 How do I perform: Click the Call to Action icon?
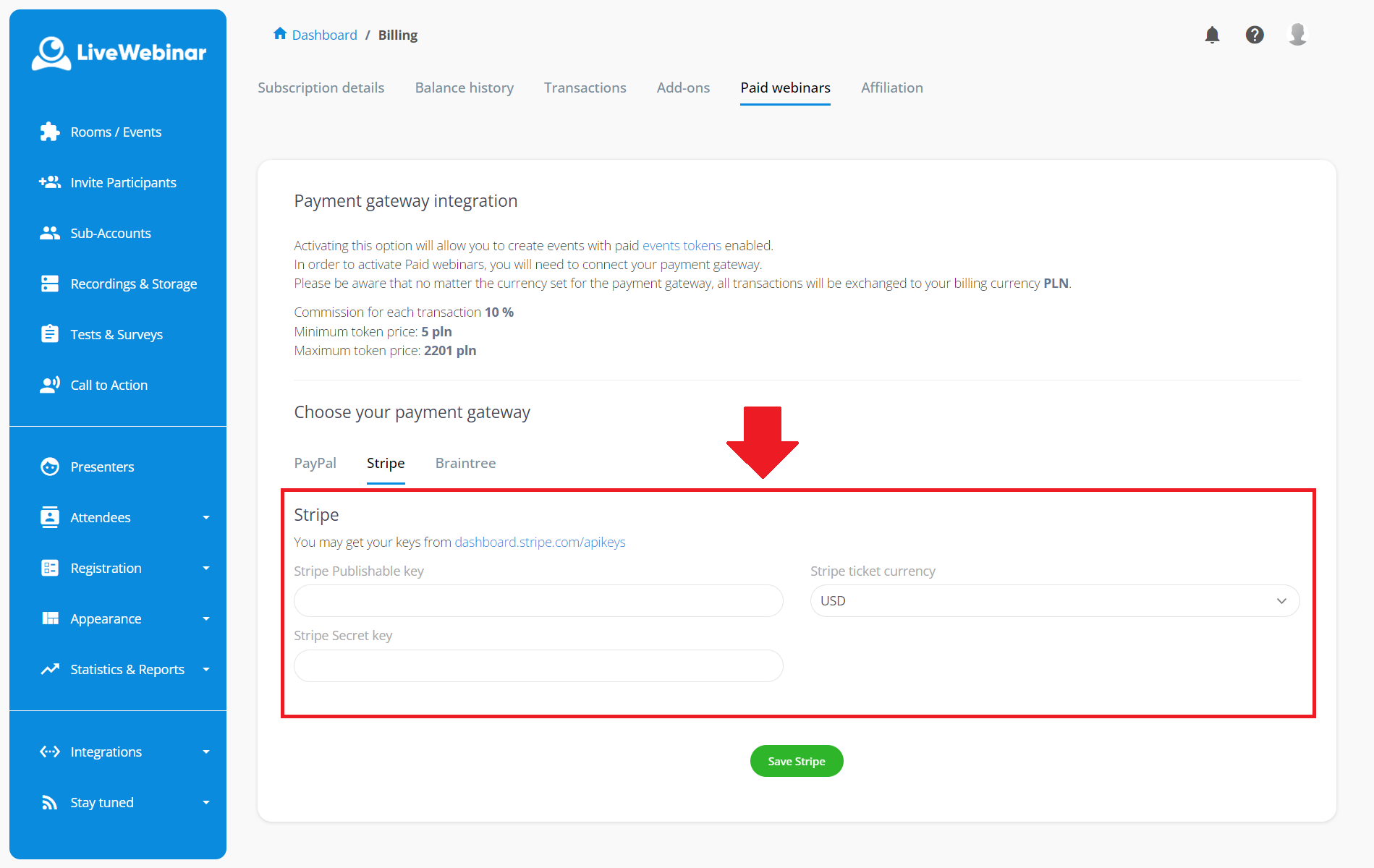(50, 385)
